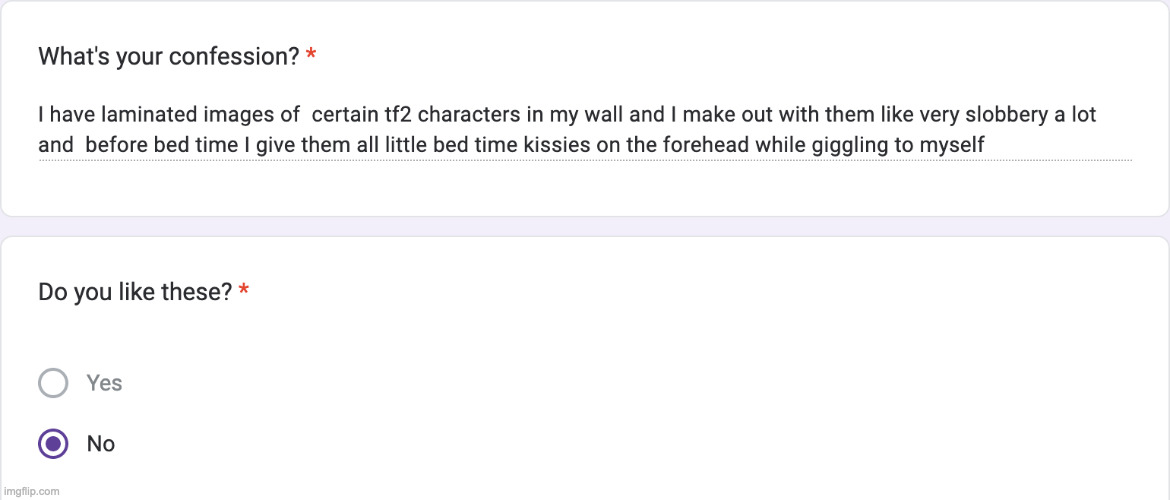This screenshot has width=1170, height=500.
Task: Click the red asterisk beside "Do you like these?"
Action: coord(244,292)
